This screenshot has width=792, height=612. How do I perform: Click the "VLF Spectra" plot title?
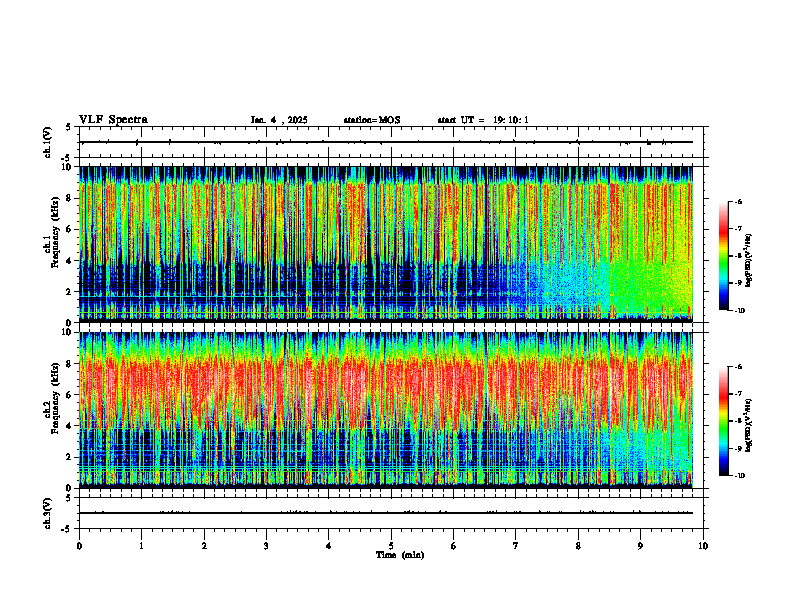[x=113, y=120]
